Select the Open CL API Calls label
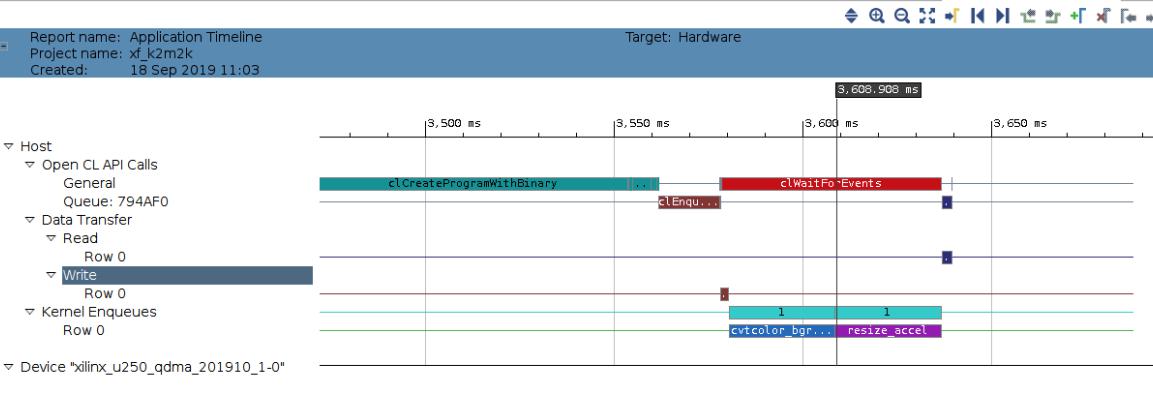The width and height of the screenshot is (1153, 400). 99,165
